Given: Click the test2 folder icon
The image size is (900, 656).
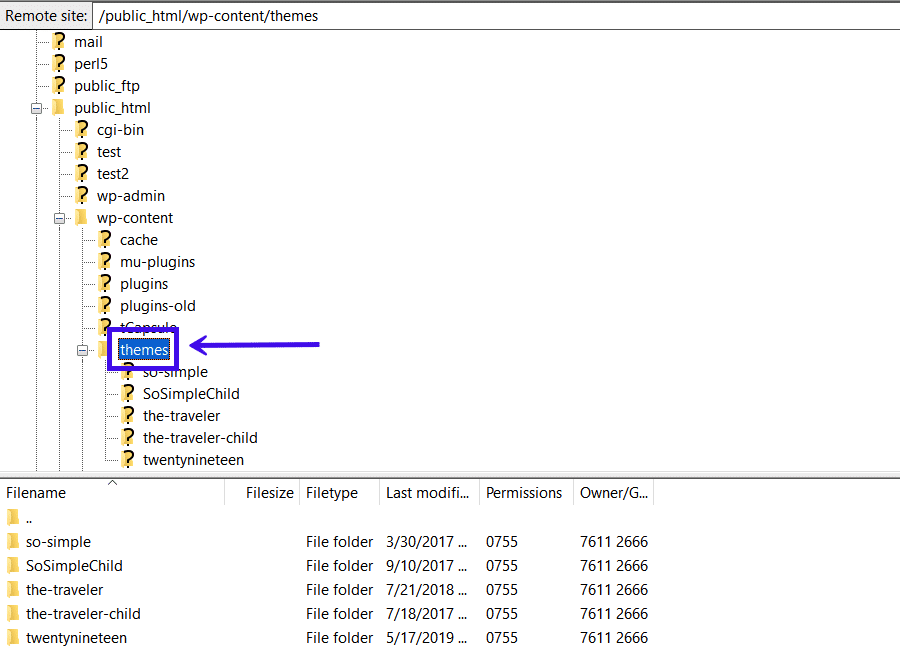Looking at the screenshot, I should [x=80, y=173].
